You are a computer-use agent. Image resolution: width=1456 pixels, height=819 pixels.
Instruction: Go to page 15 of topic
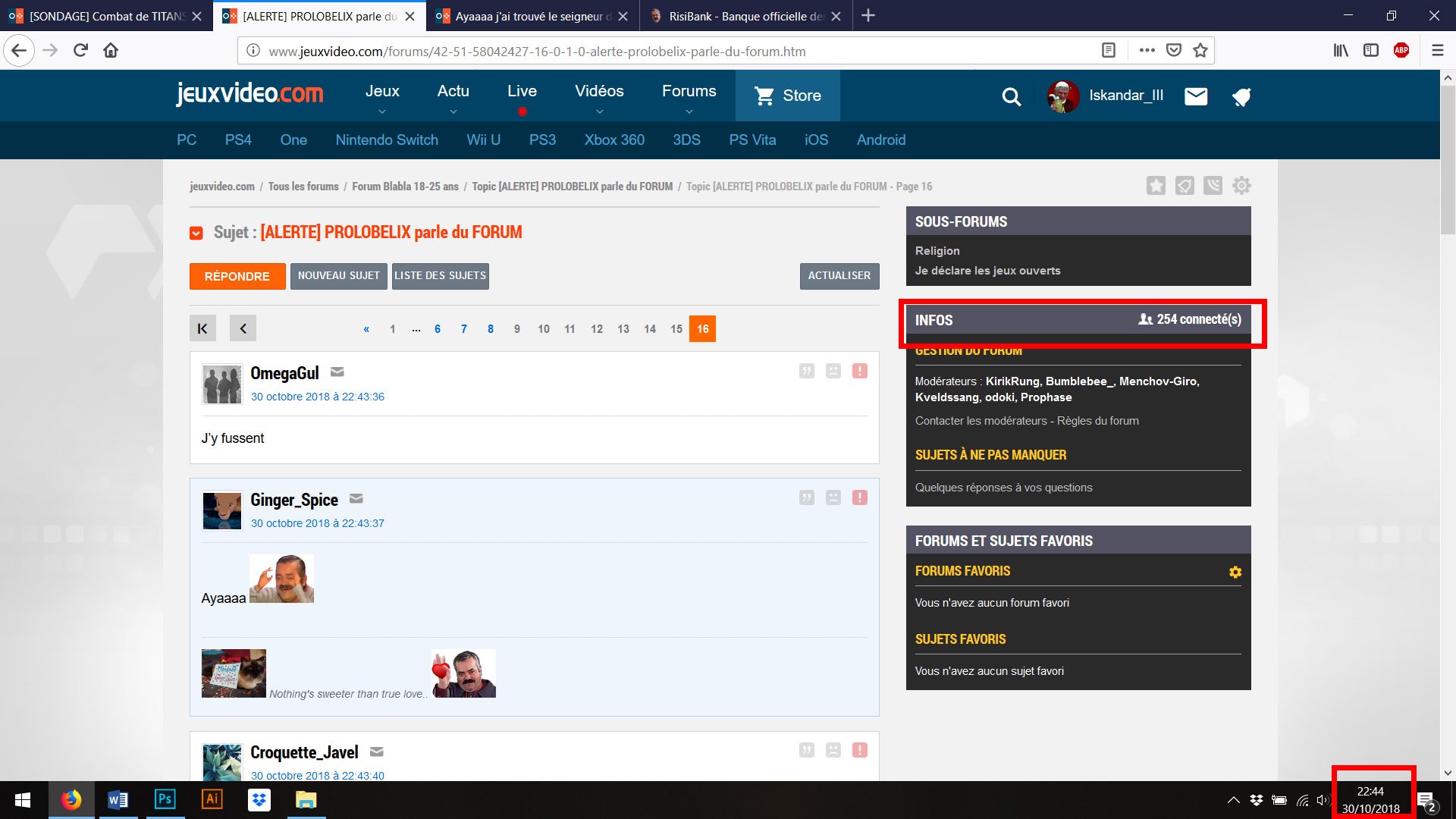tap(676, 328)
